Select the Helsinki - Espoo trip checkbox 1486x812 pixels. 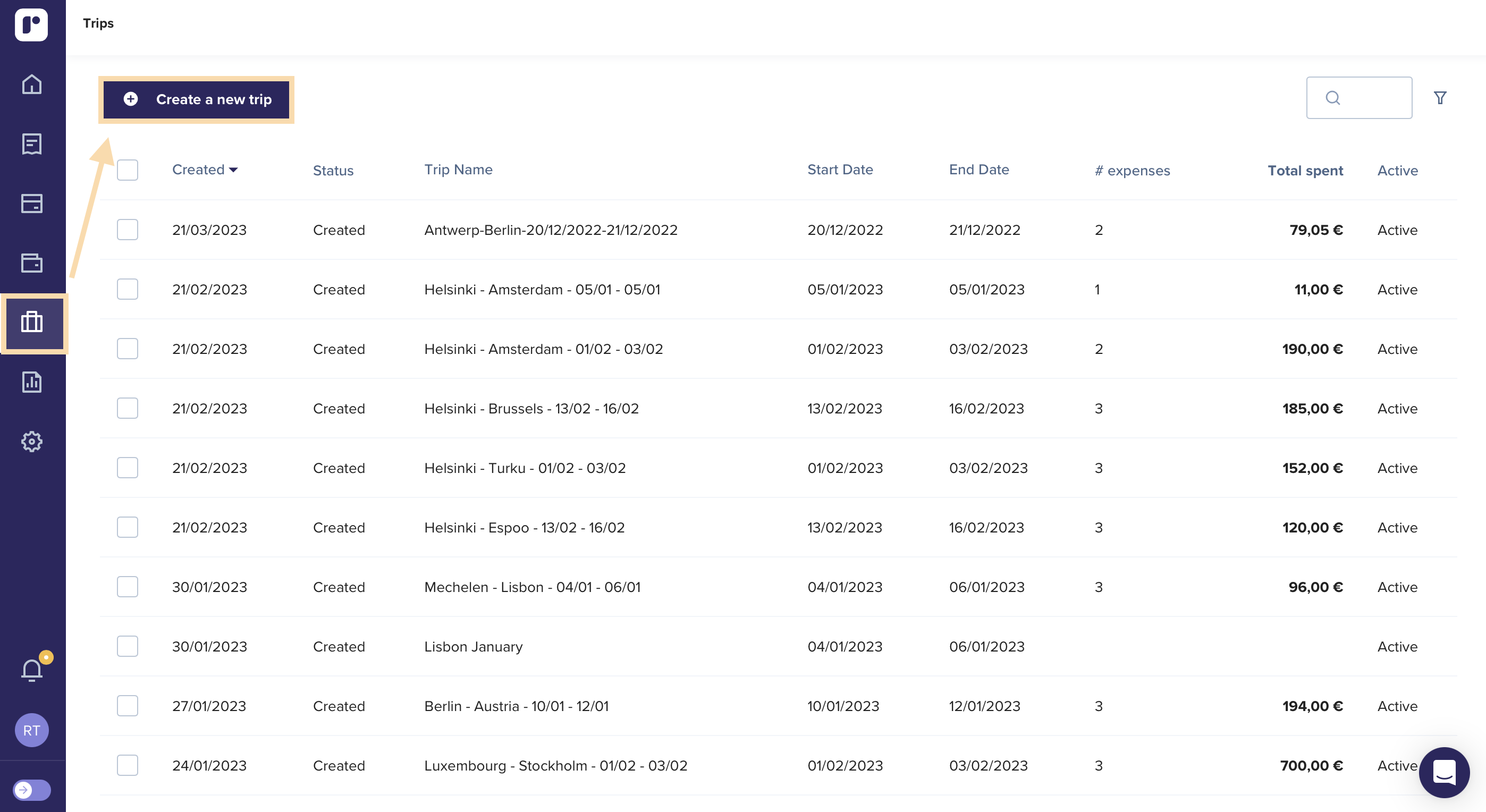(128, 527)
